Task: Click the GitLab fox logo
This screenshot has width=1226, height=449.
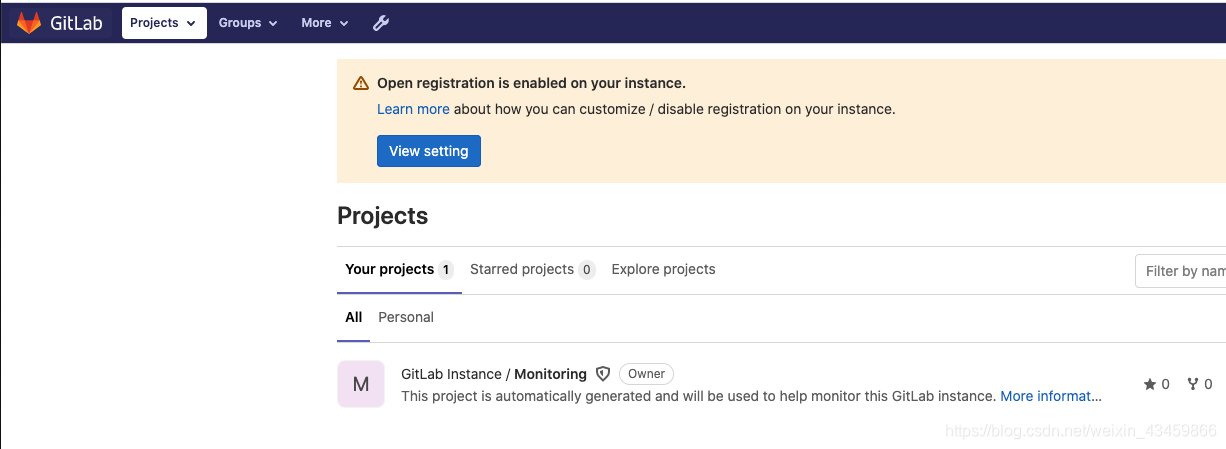Action: point(28,22)
